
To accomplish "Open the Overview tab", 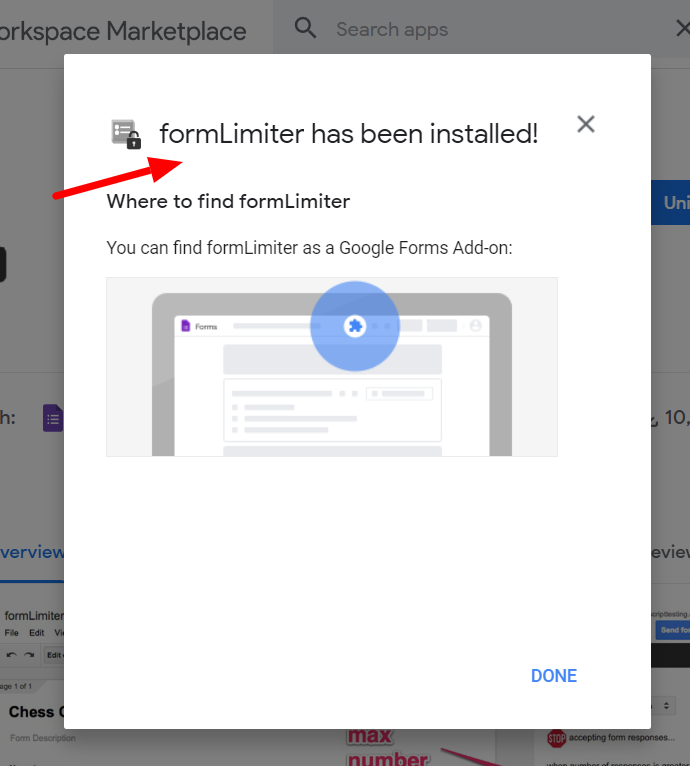I will (x=32, y=552).
